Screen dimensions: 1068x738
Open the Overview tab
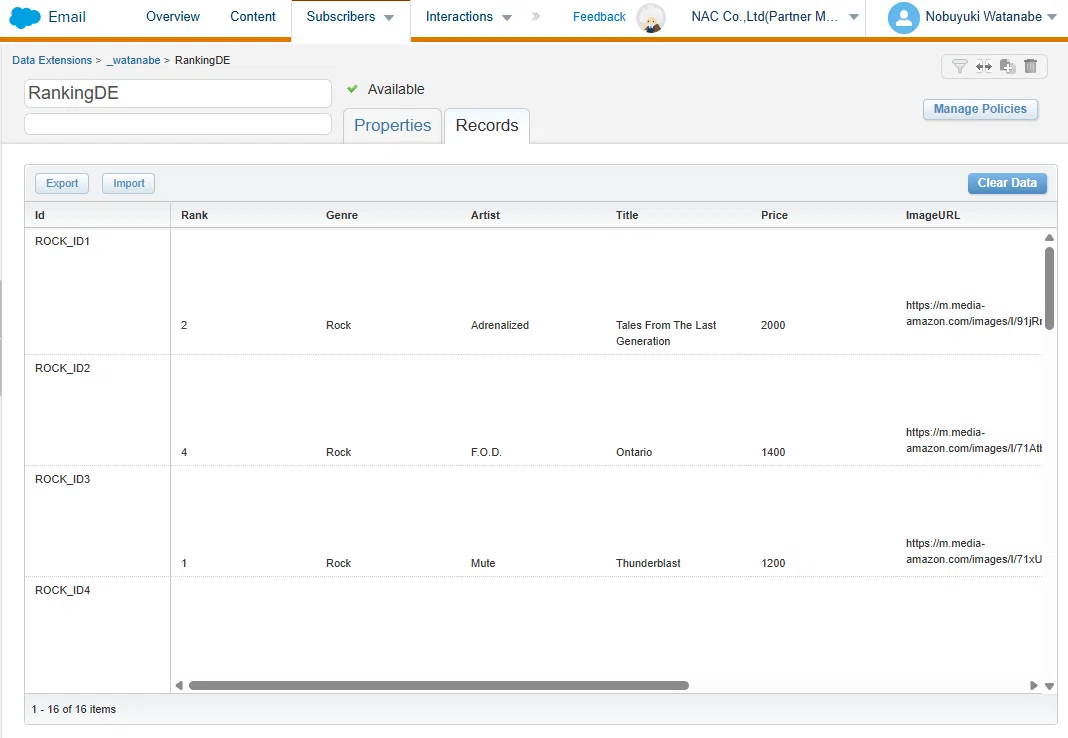click(x=173, y=16)
